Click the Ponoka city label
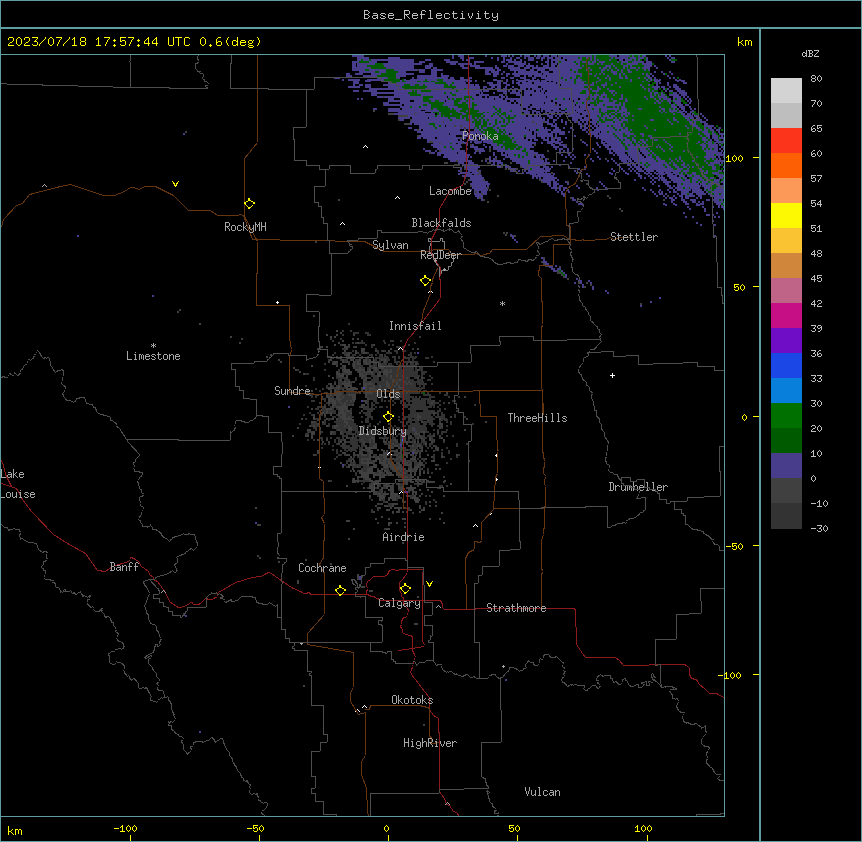Screen dimensions: 862x842 [480, 136]
